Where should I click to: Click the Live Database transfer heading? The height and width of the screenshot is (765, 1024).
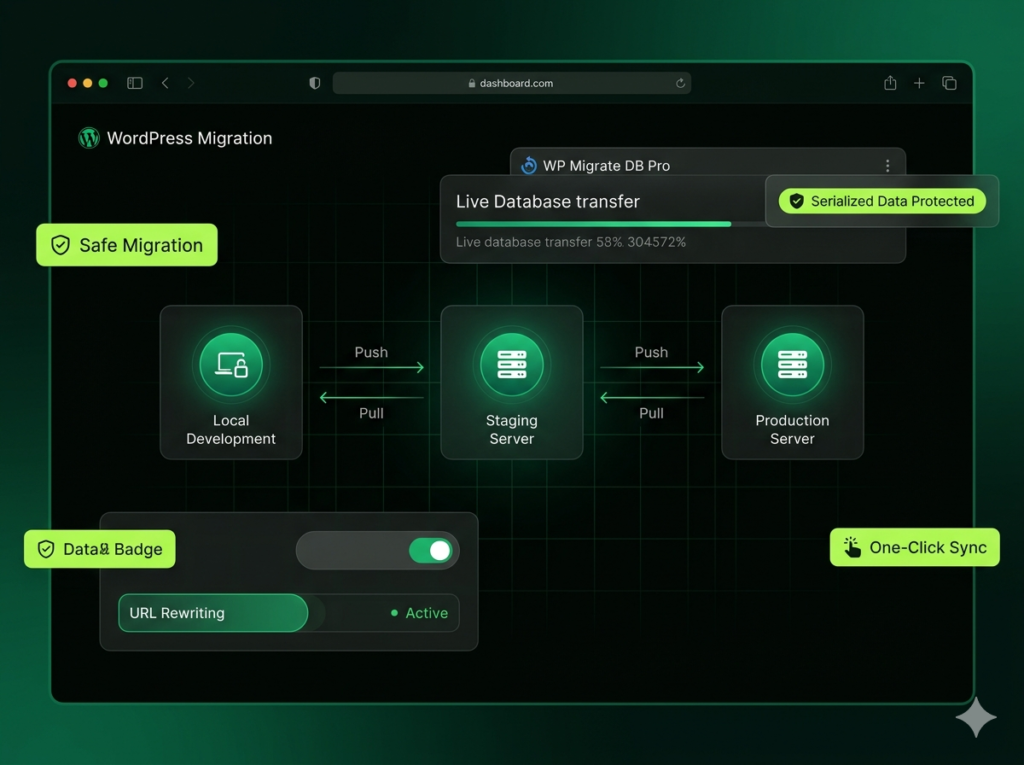[x=547, y=201]
